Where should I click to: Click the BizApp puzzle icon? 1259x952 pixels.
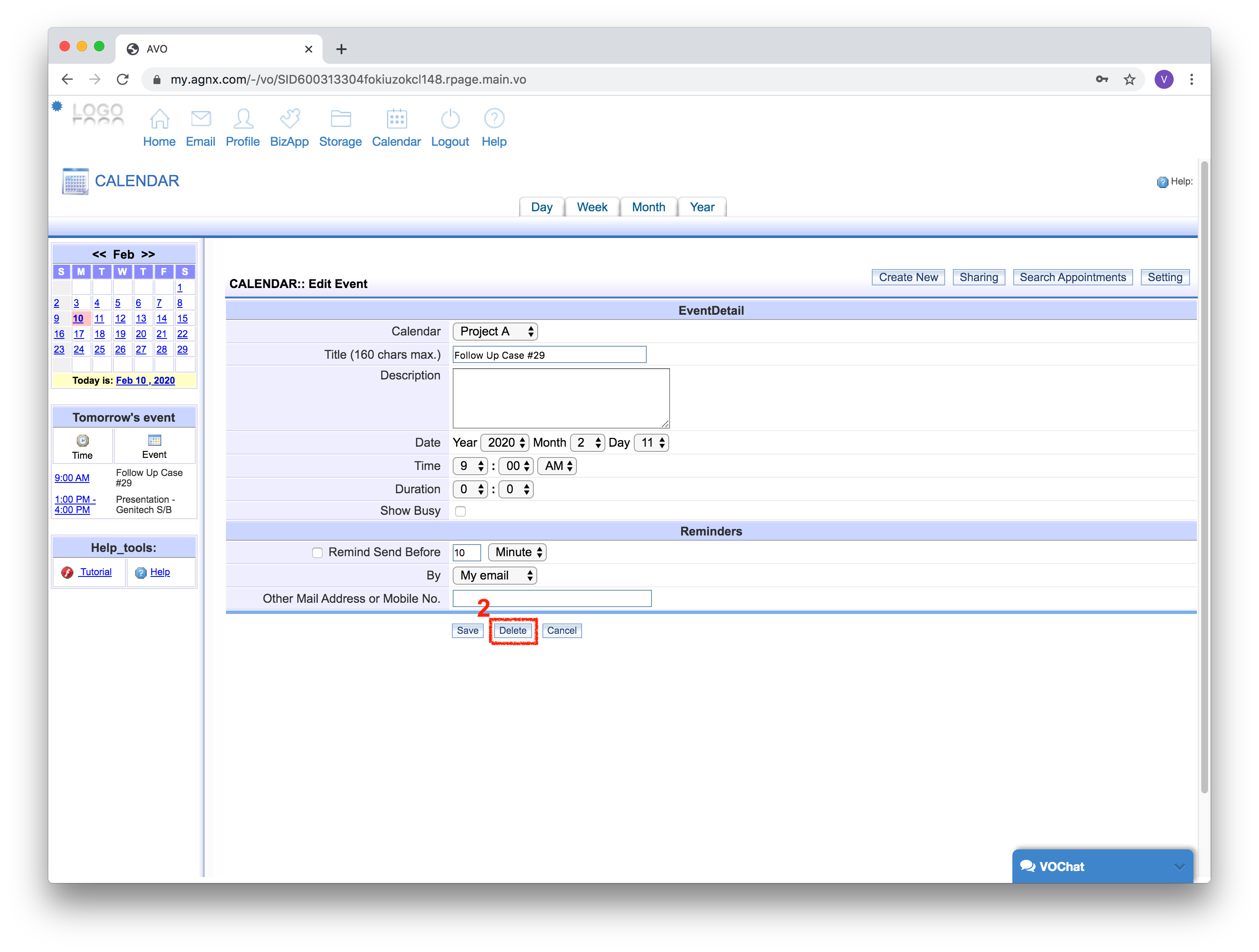289,119
